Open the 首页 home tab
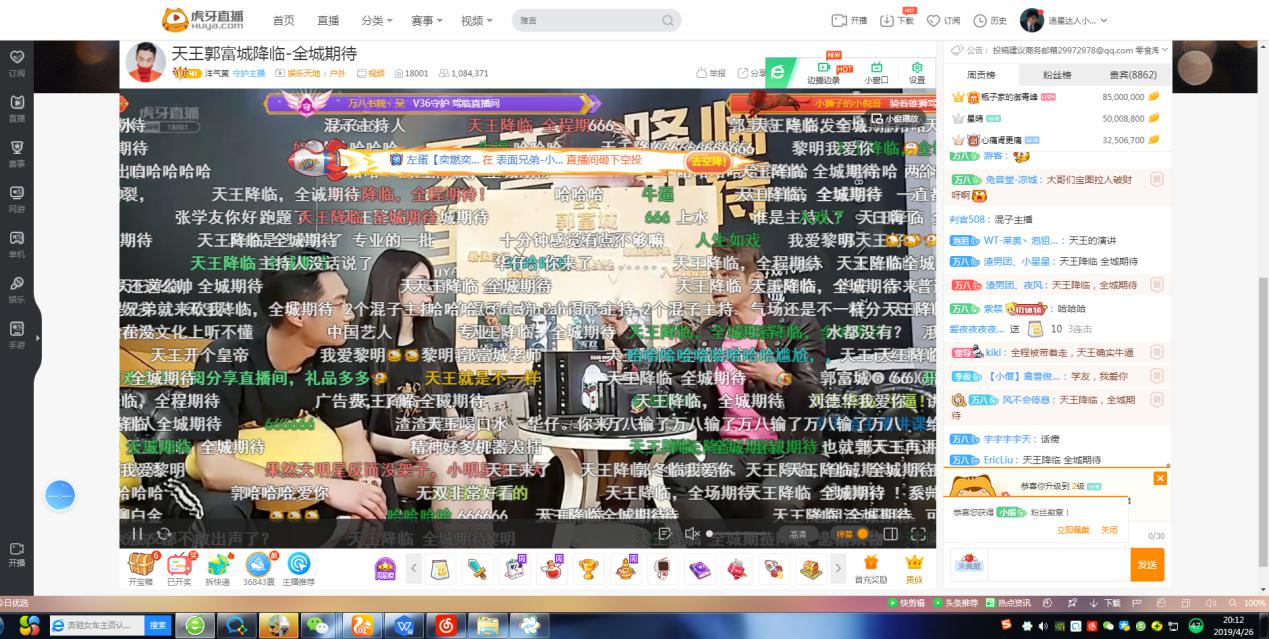Viewport: 1269px width, 639px height. pyautogui.click(x=284, y=21)
